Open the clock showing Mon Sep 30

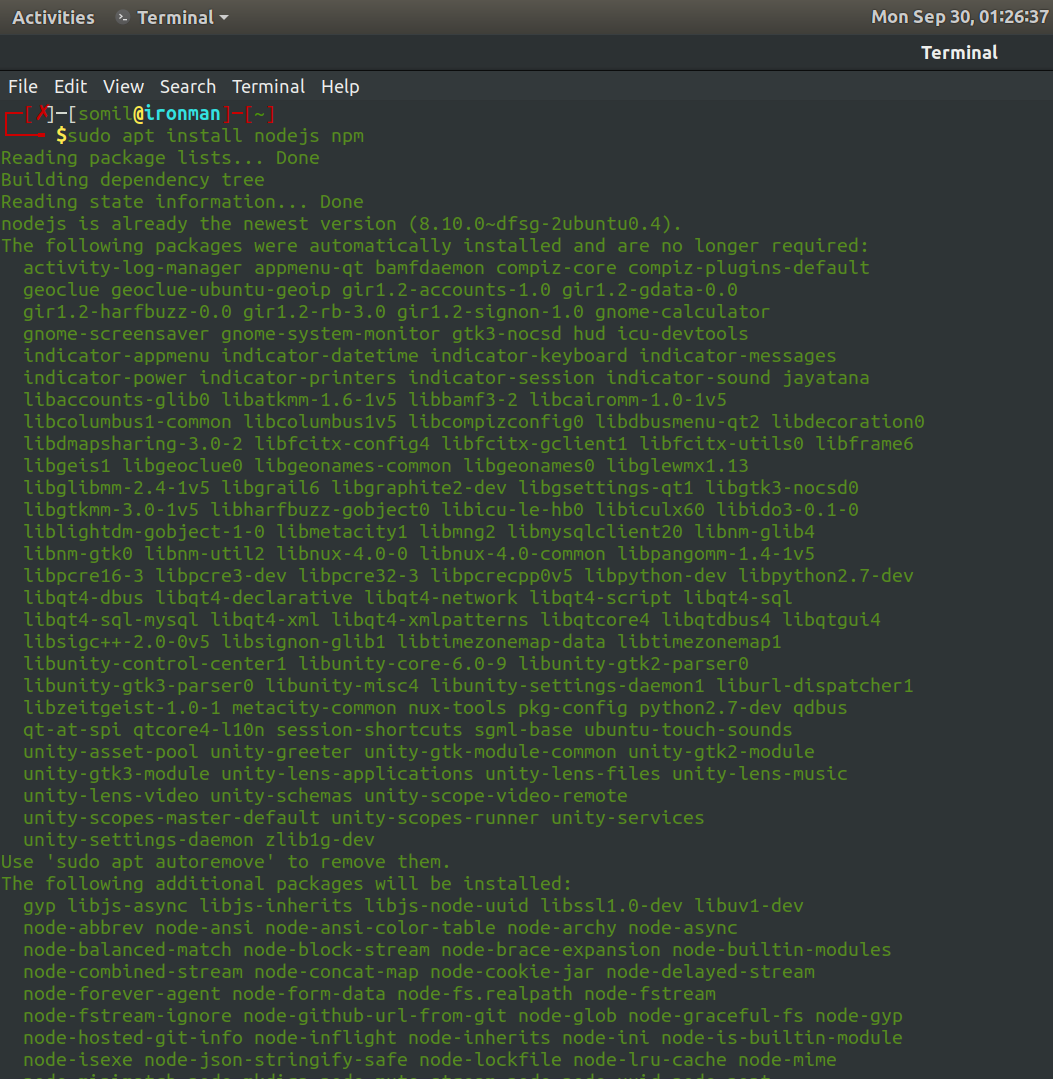[959, 17]
